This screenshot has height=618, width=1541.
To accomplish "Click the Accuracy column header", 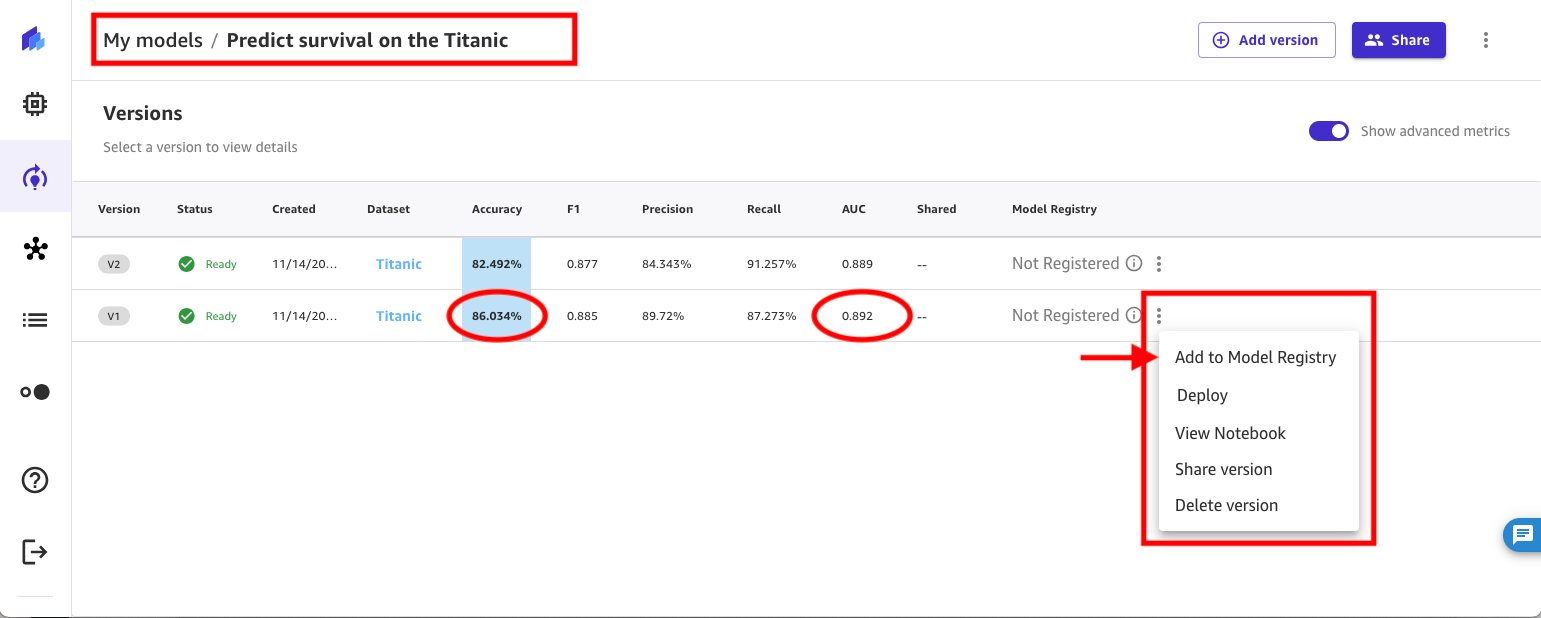I will [497, 209].
